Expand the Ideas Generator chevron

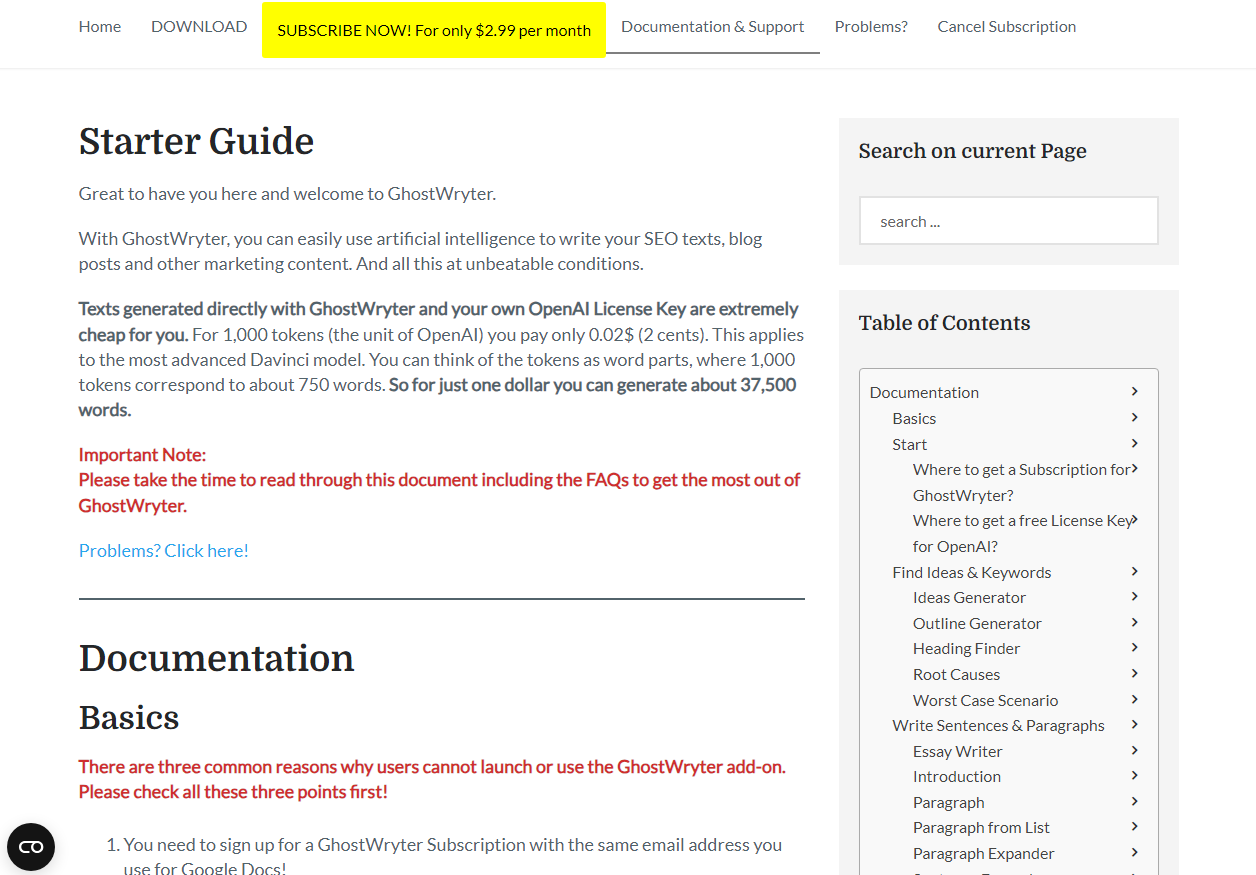click(1135, 596)
